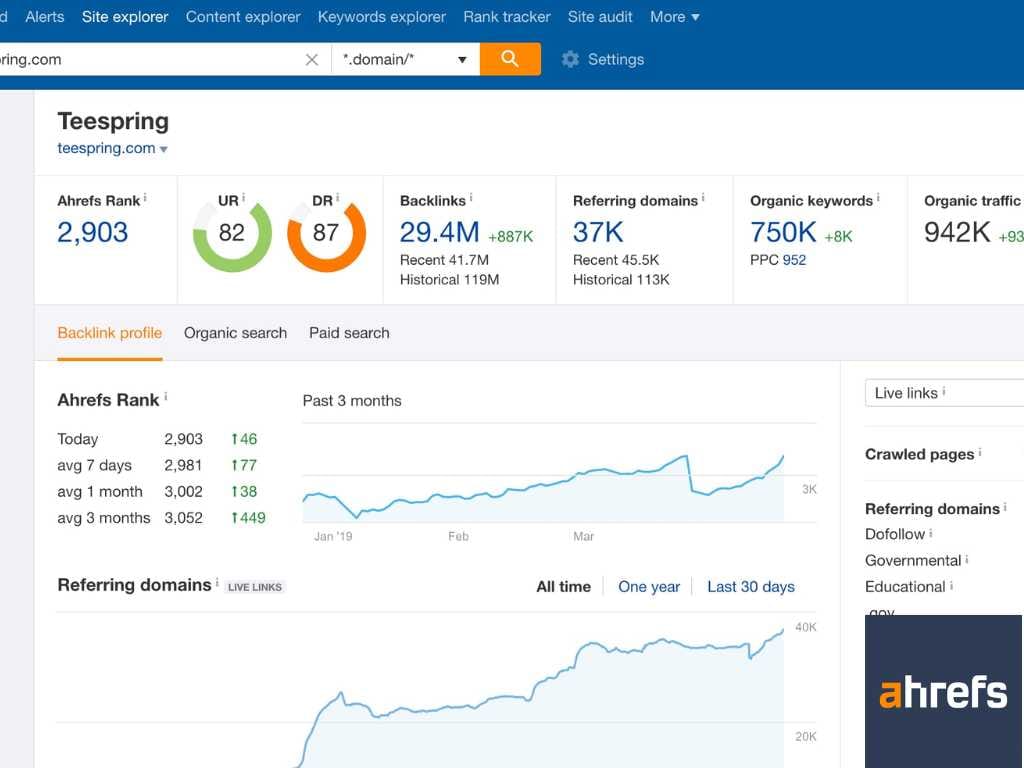The image size is (1024, 768).
Task: Click the Crawled pages info icon
Action: point(980,452)
